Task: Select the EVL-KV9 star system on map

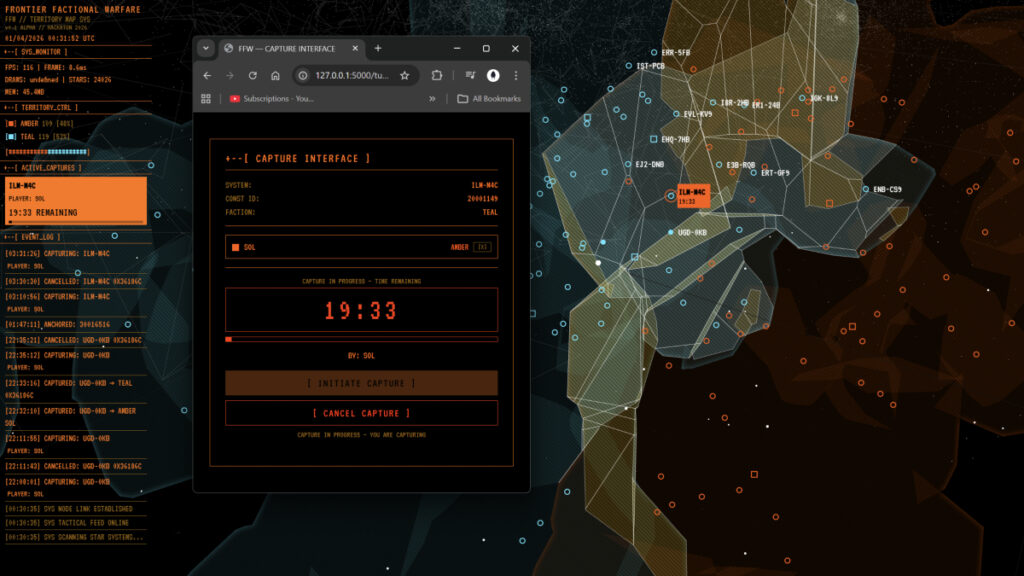Action: [676, 114]
